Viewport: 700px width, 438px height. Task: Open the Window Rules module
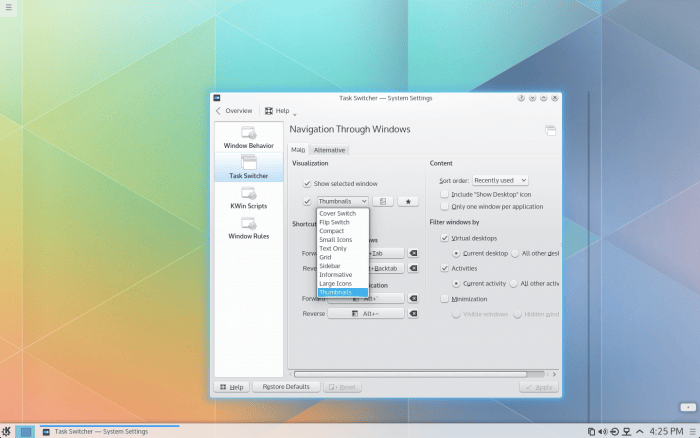(248, 228)
